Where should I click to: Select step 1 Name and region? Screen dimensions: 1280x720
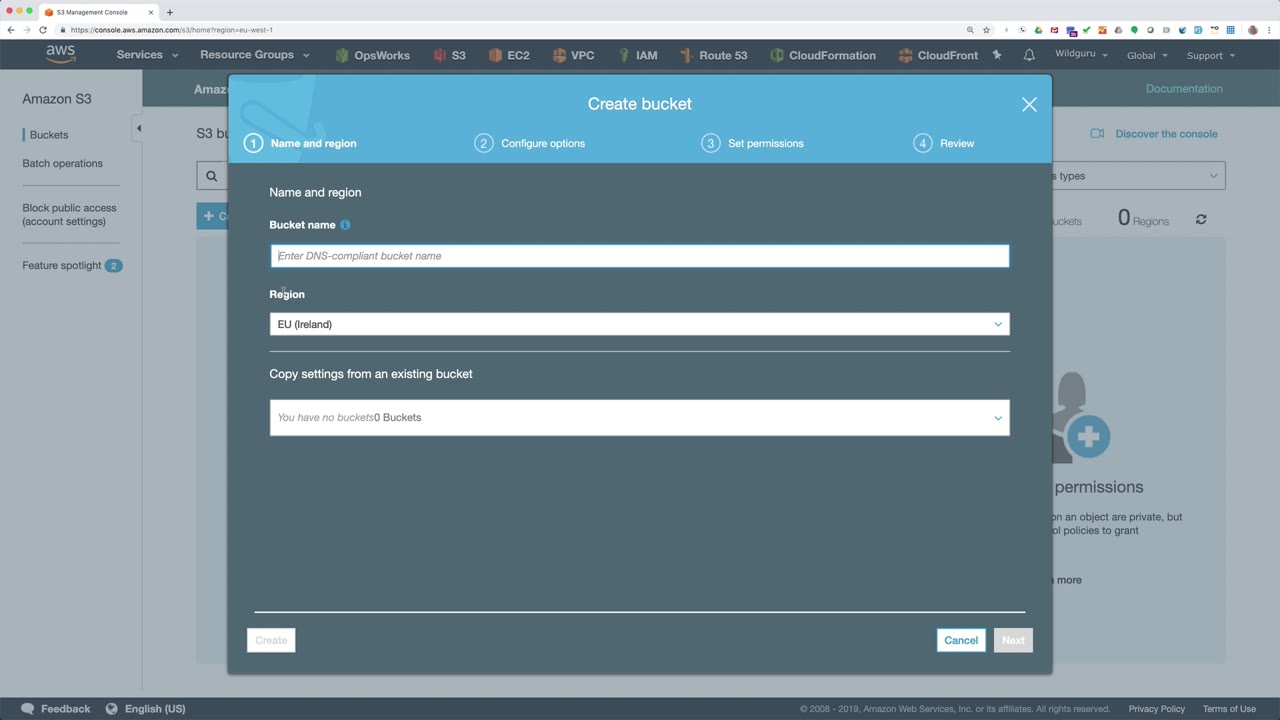coord(300,143)
